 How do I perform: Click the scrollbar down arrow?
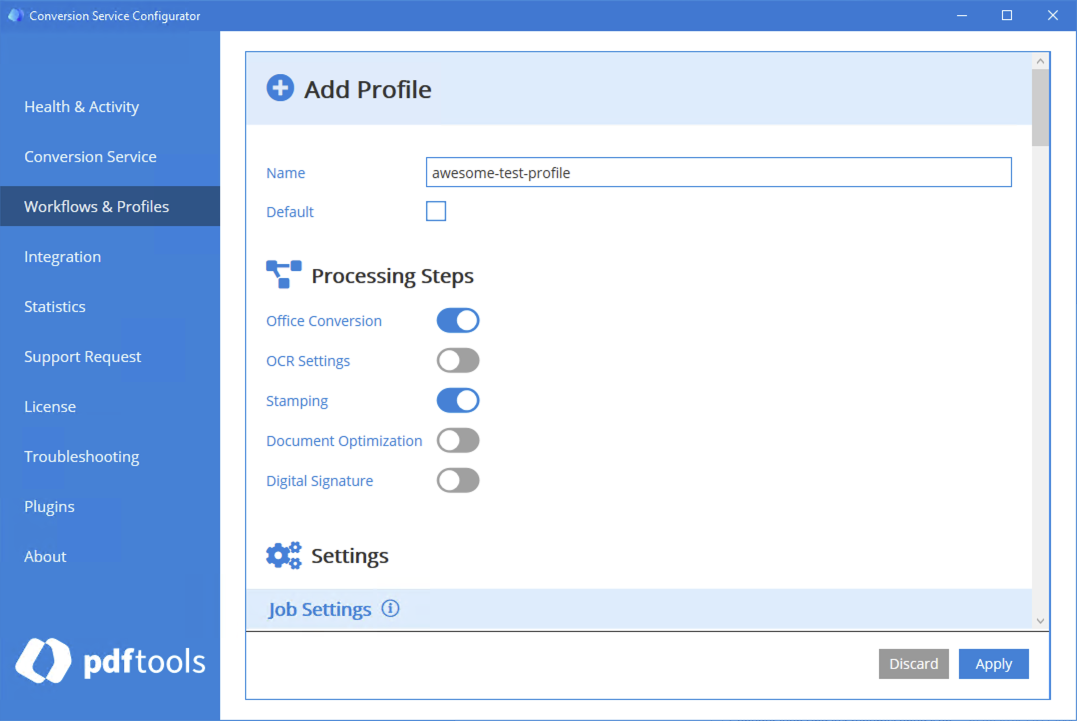click(x=1040, y=619)
